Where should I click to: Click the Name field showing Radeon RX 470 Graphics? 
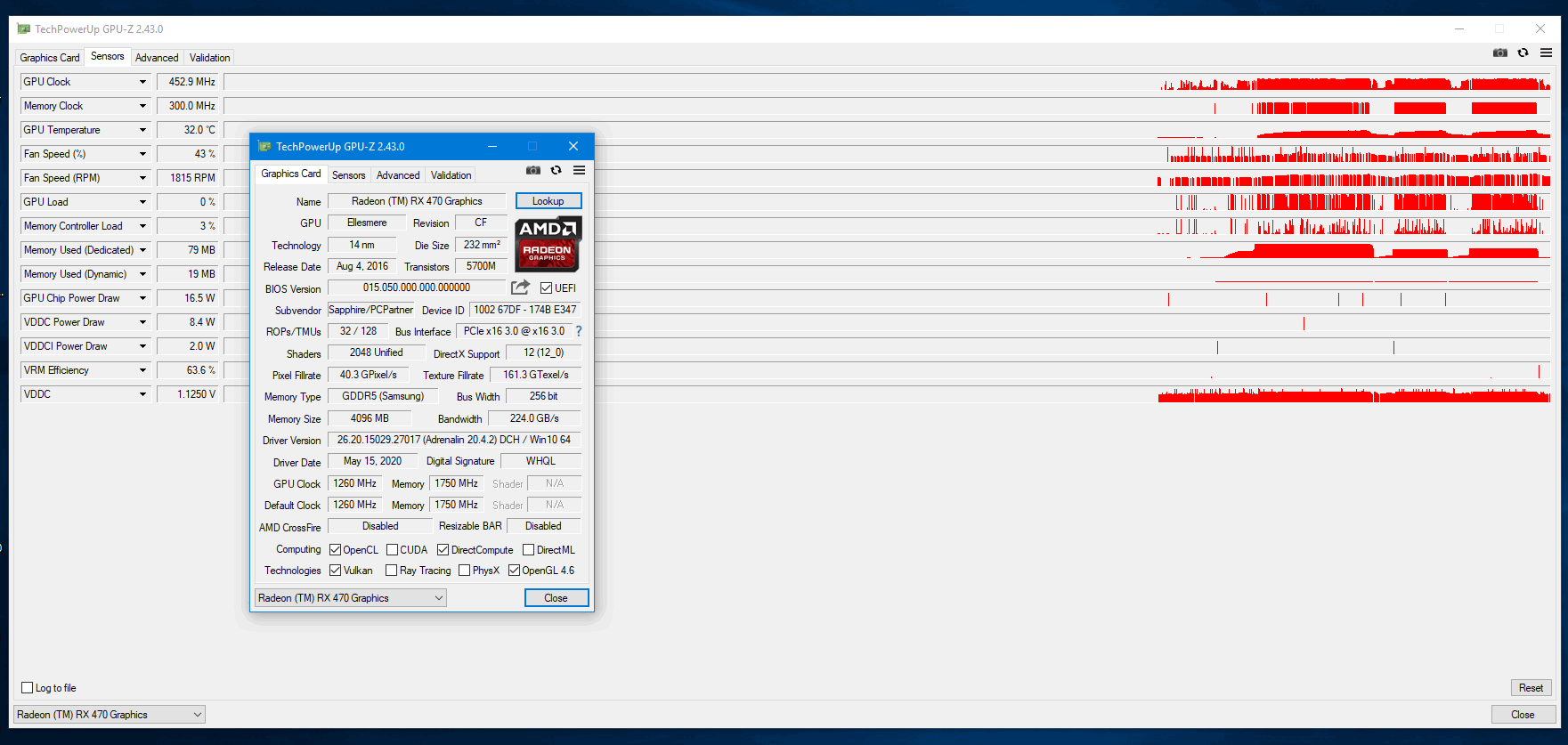click(x=417, y=201)
